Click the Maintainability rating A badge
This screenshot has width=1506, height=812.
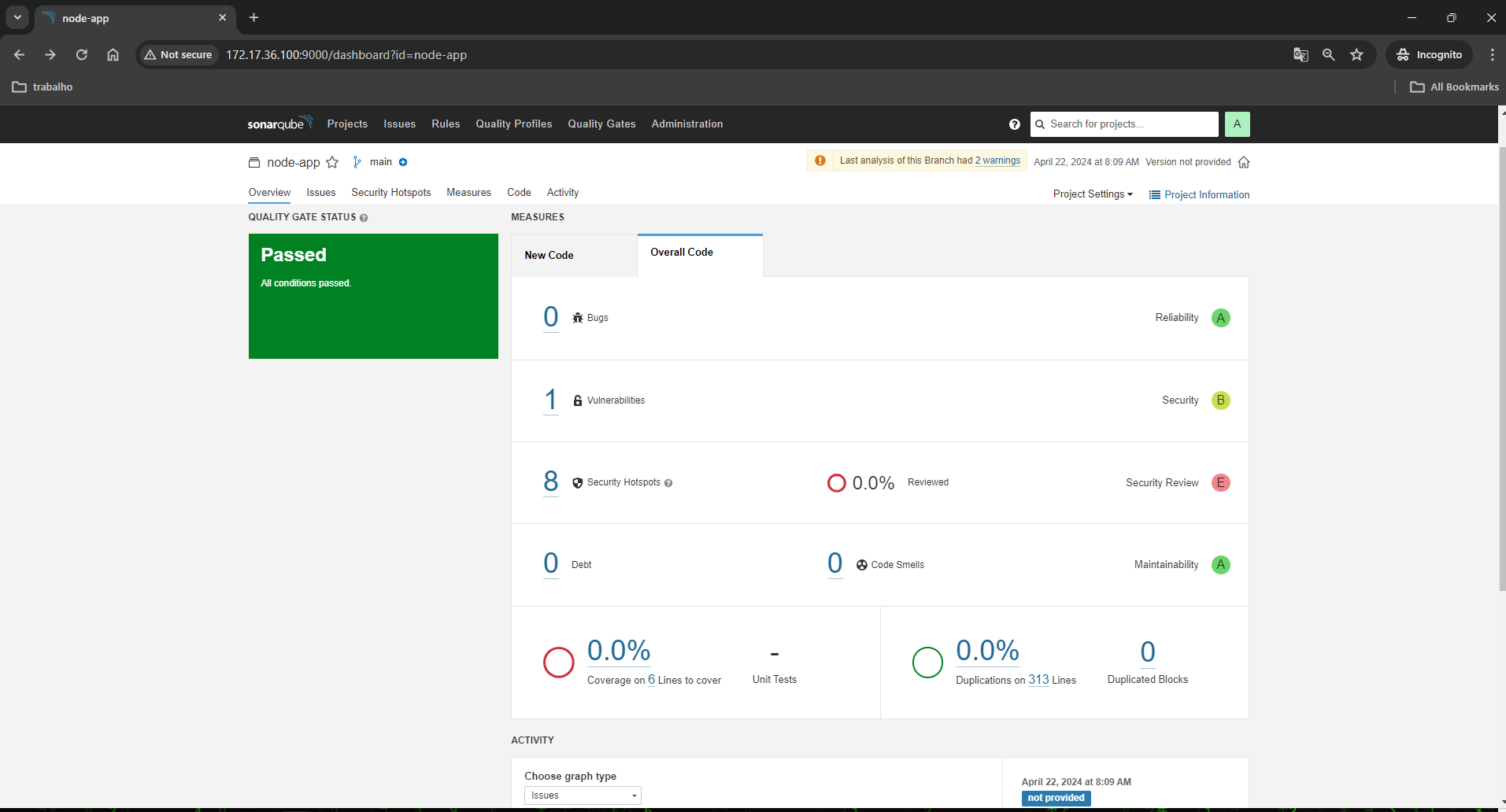tap(1221, 565)
